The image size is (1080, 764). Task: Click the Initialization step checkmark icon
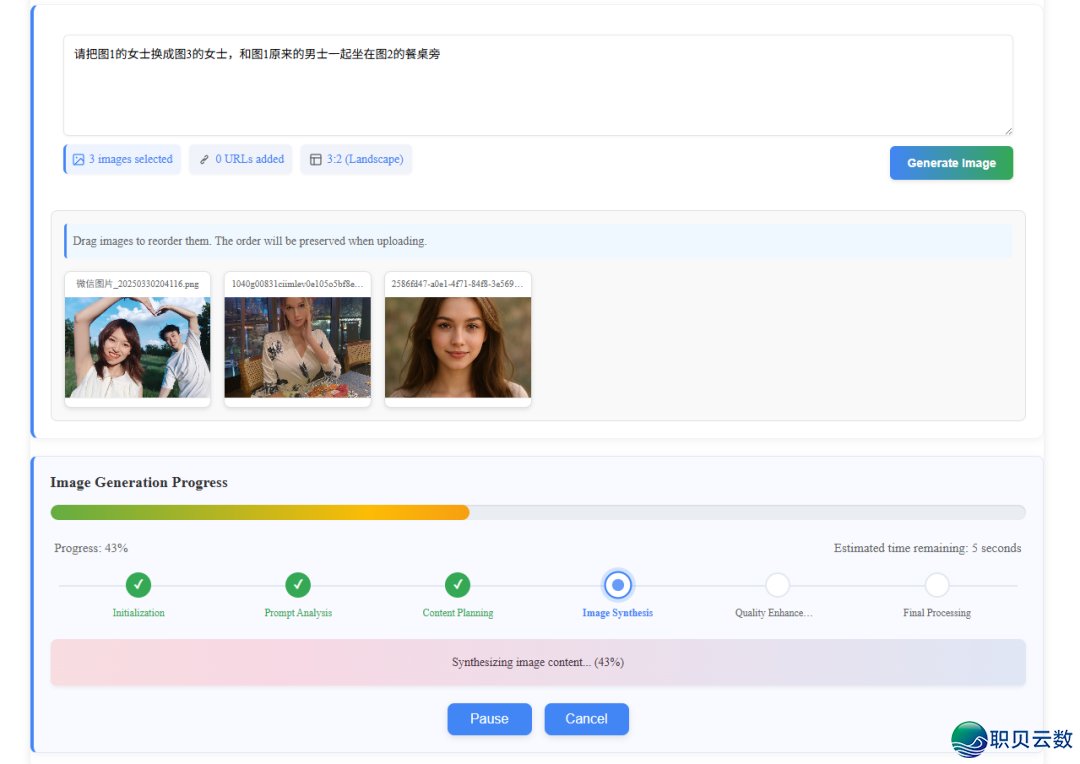click(138, 585)
